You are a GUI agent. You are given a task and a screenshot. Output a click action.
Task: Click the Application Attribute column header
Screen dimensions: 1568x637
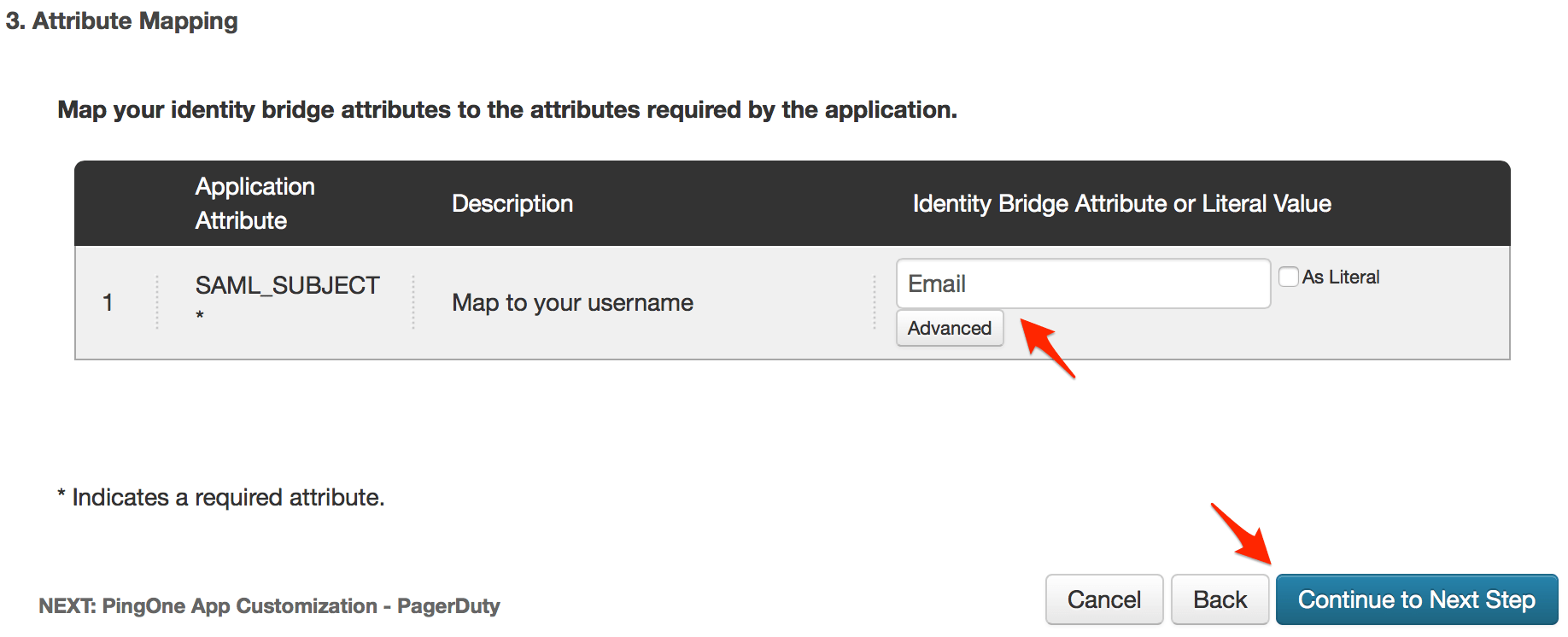click(255, 203)
